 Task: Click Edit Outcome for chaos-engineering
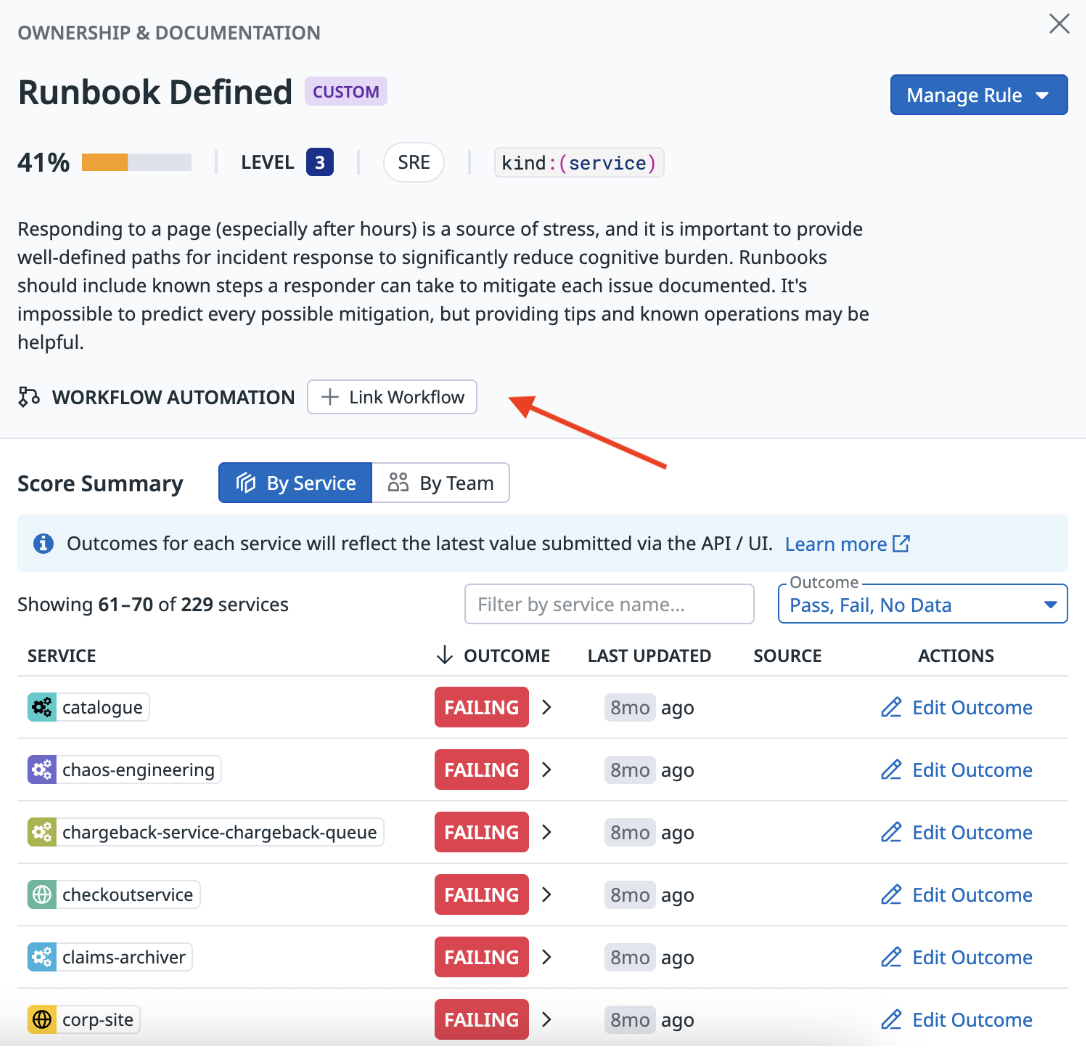click(x=956, y=770)
